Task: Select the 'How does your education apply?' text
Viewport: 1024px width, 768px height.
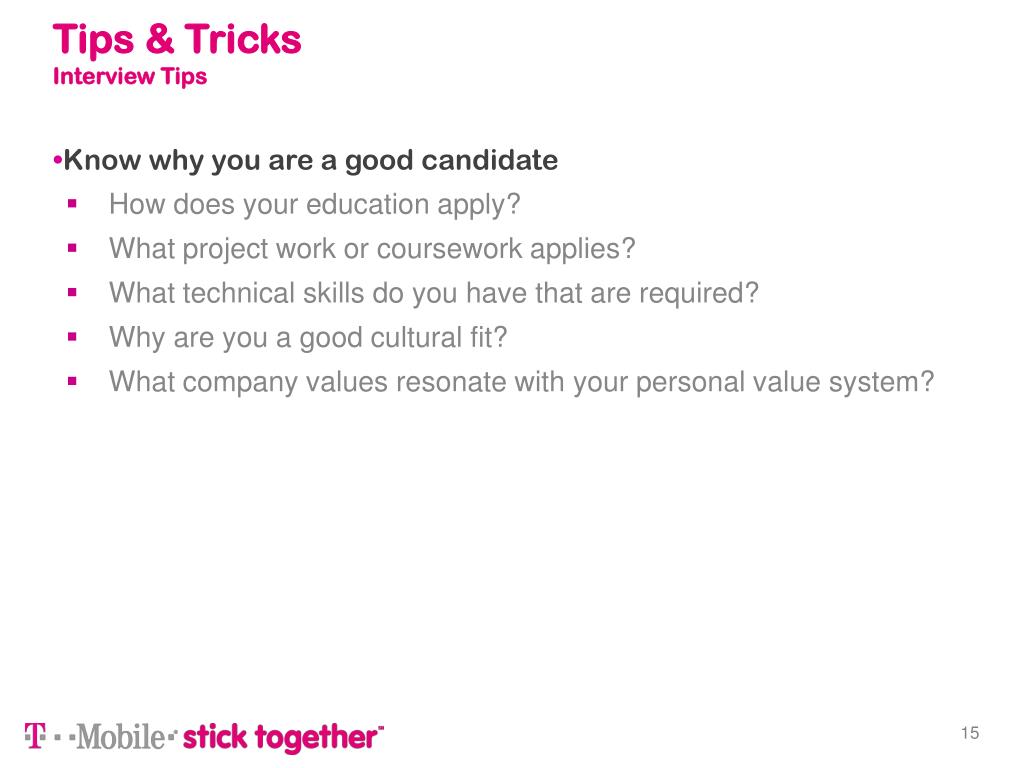Action: (315, 205)
